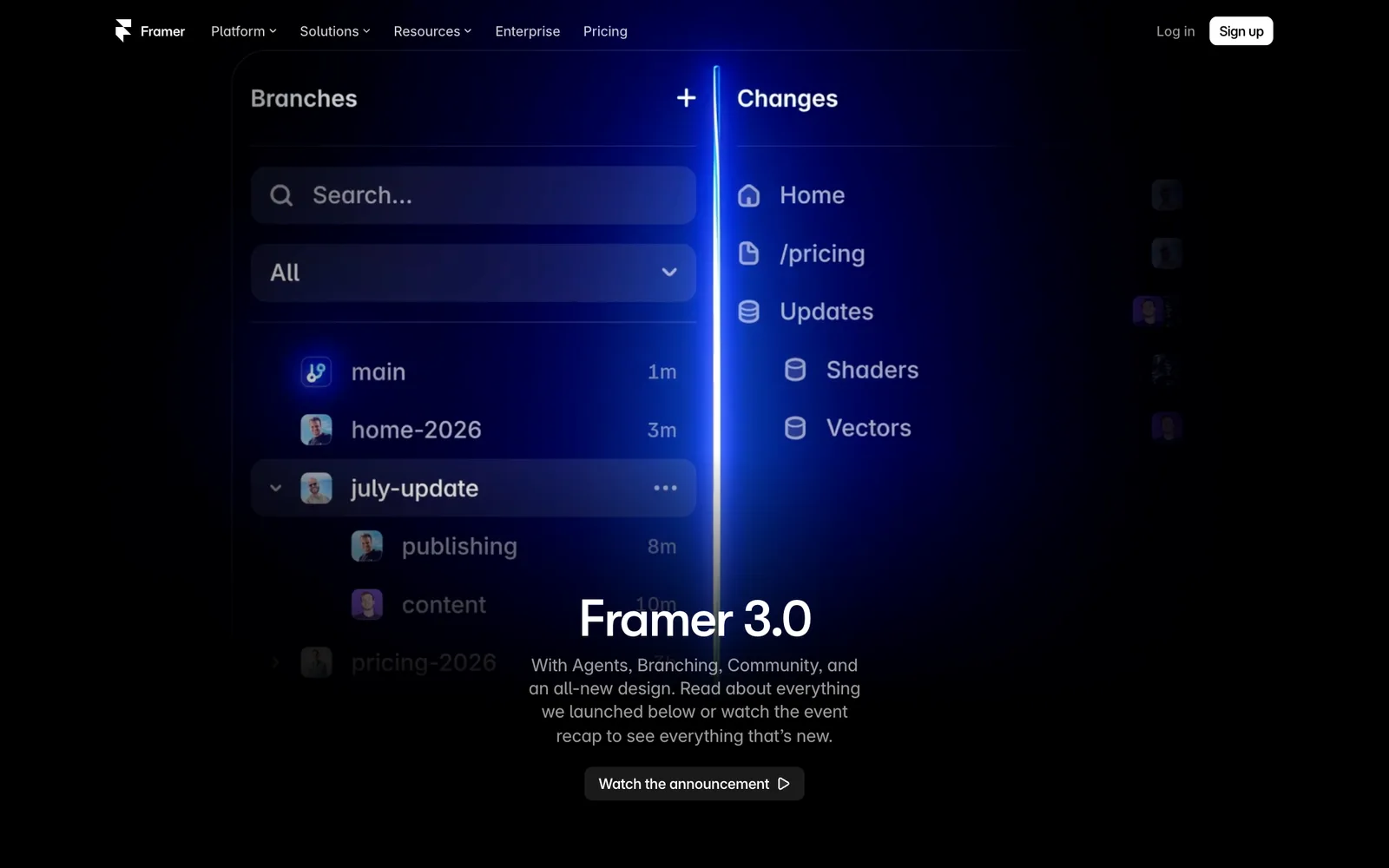
Task: Click the Home label in Changes
Action: tap(813, 195)
